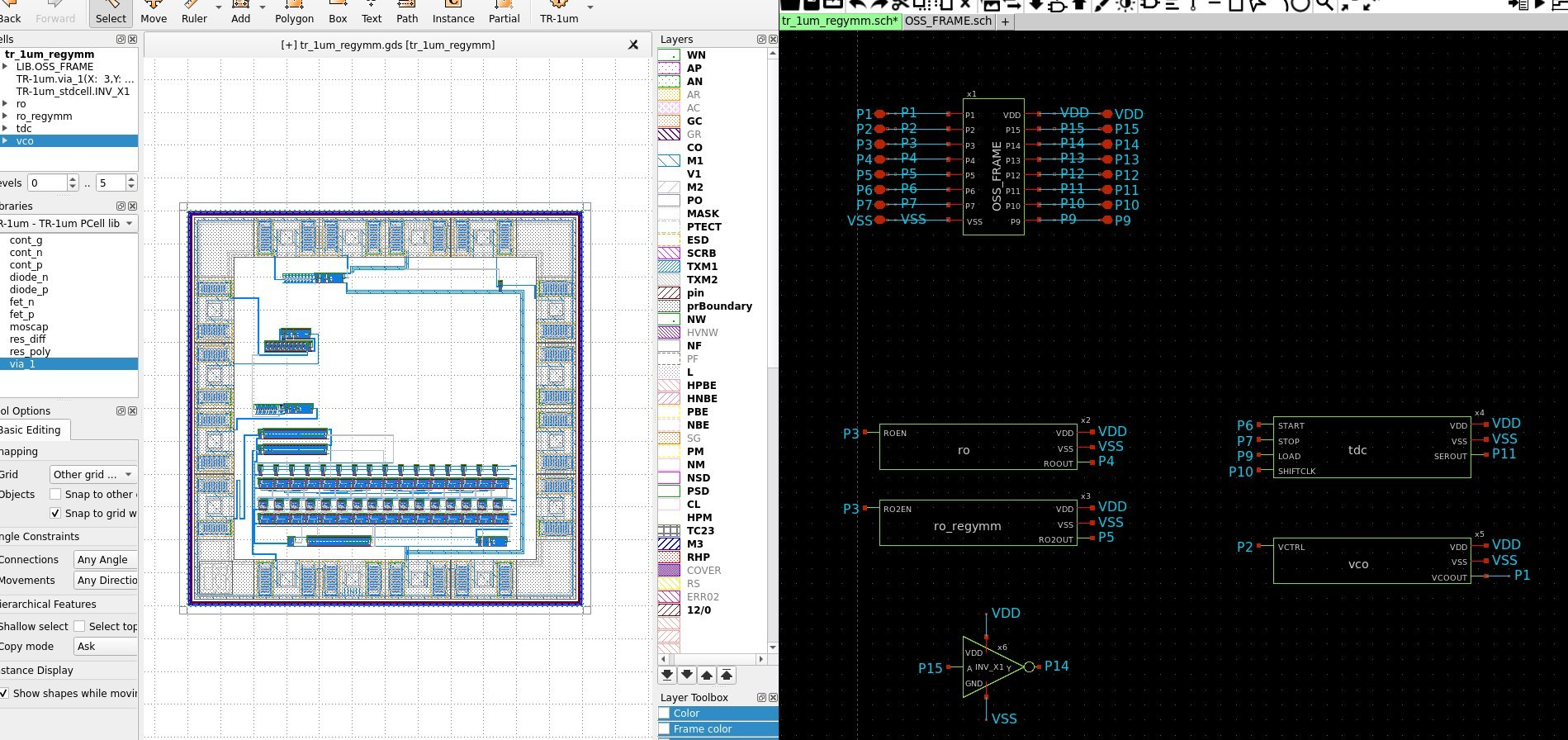Viewport: 1568px width, 740px height.
Task: Select the Path tool
Action: [407, 12]
